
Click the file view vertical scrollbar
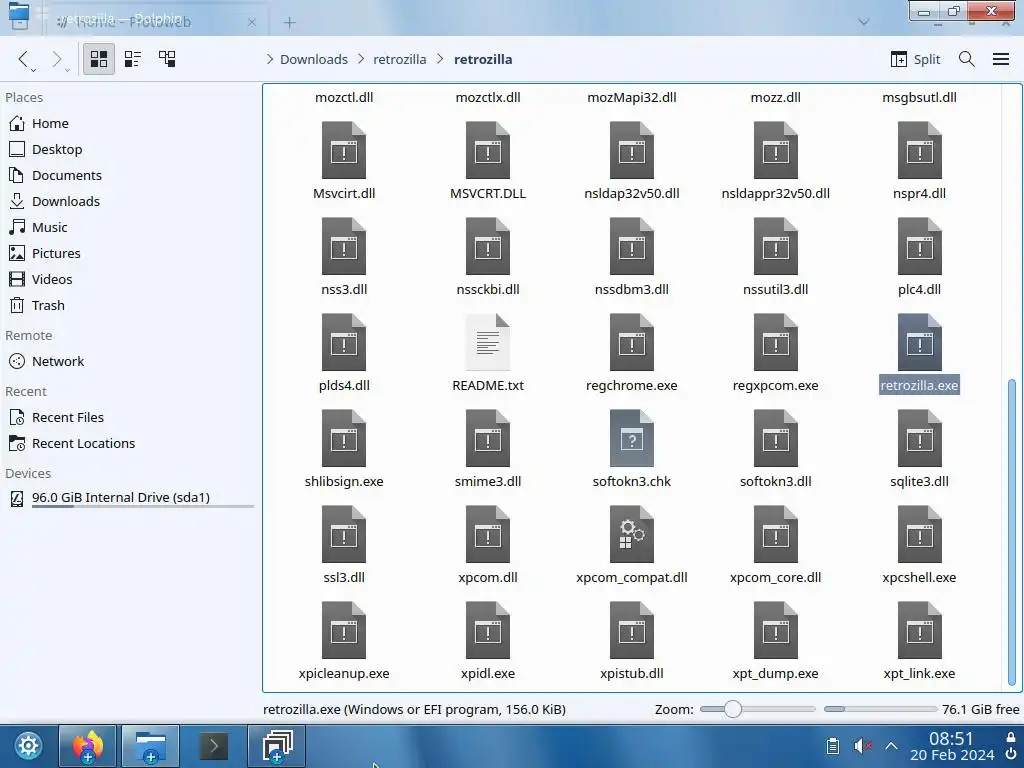(1012, 532)
